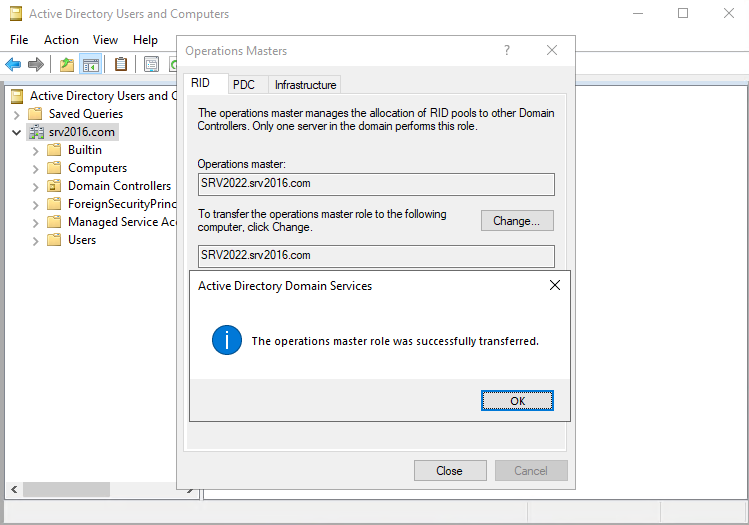
Task: Expand the Users container
Action: pos(35,241)
